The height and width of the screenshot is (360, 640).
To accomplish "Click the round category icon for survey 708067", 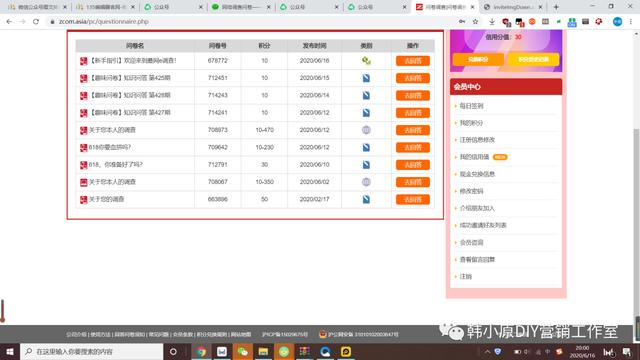I will coord(366,182).
